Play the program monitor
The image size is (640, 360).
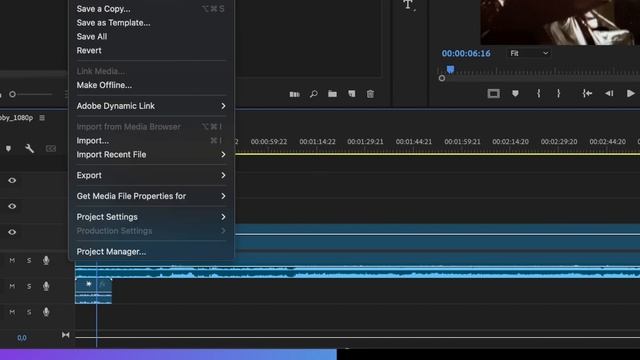tap(631, 93)
